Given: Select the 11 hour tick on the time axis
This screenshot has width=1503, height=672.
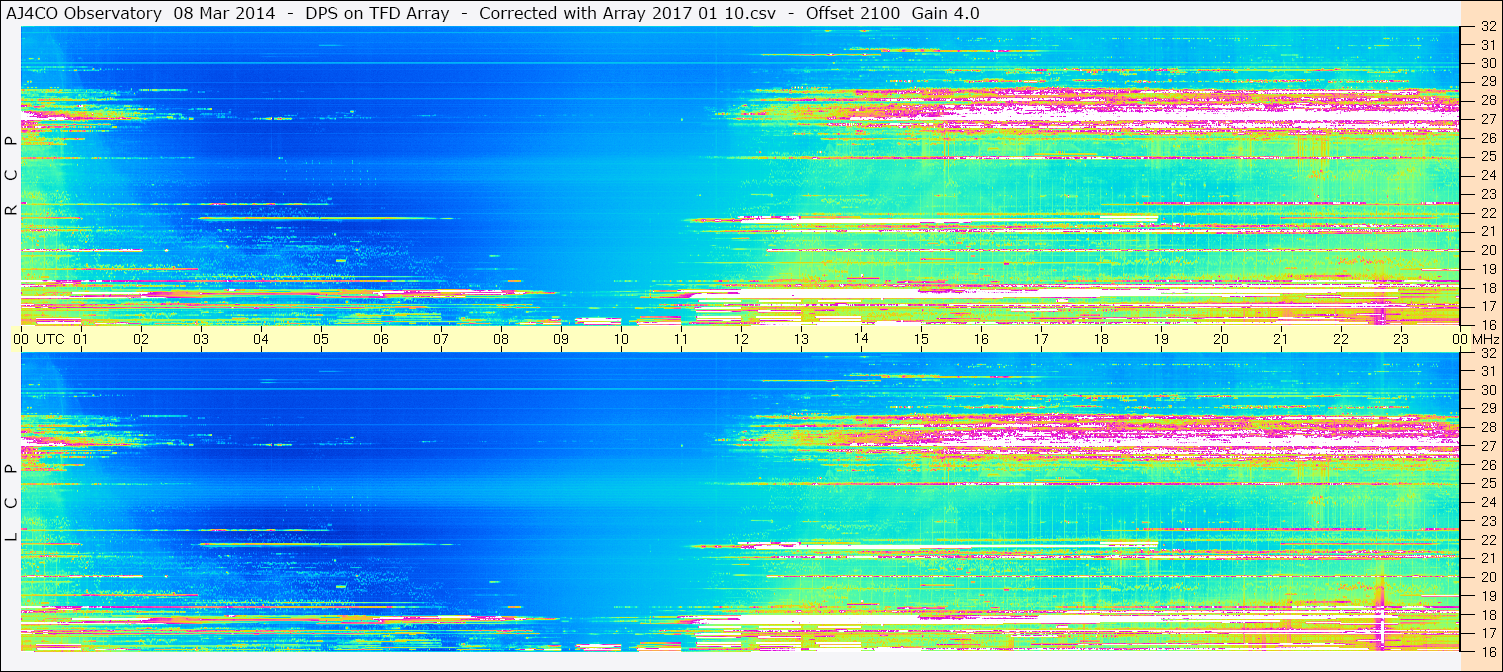Looking at the screenshot, I should click(681, 339).
